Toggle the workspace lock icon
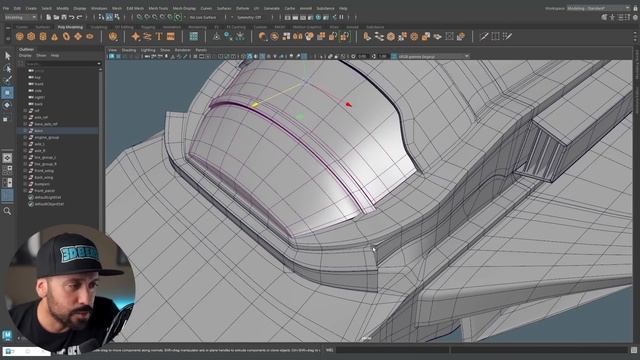Image resolution: width=640 pixels, height=360 pixels. (x=635, y=8)
